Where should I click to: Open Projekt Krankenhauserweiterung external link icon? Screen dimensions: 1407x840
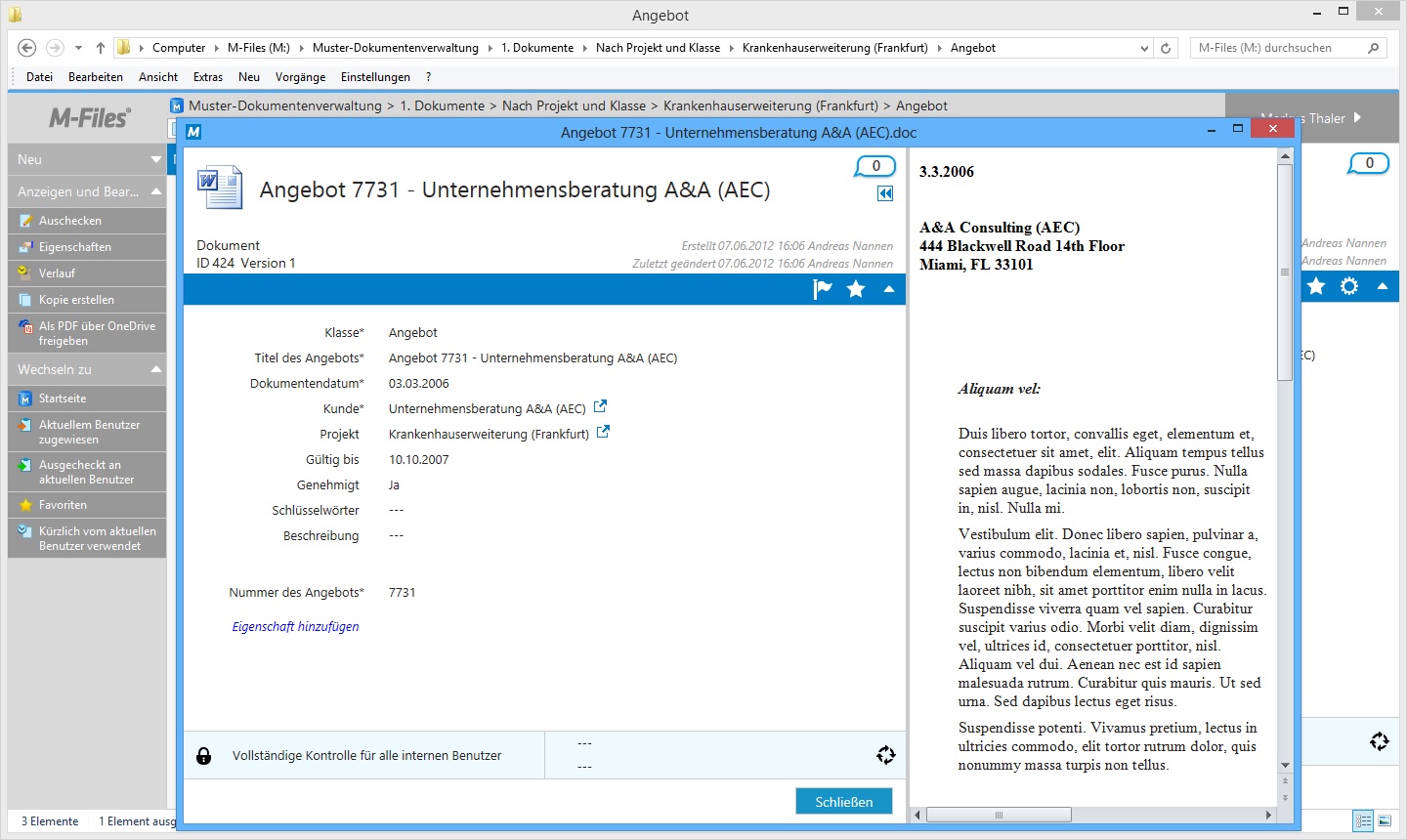point(604,432)
